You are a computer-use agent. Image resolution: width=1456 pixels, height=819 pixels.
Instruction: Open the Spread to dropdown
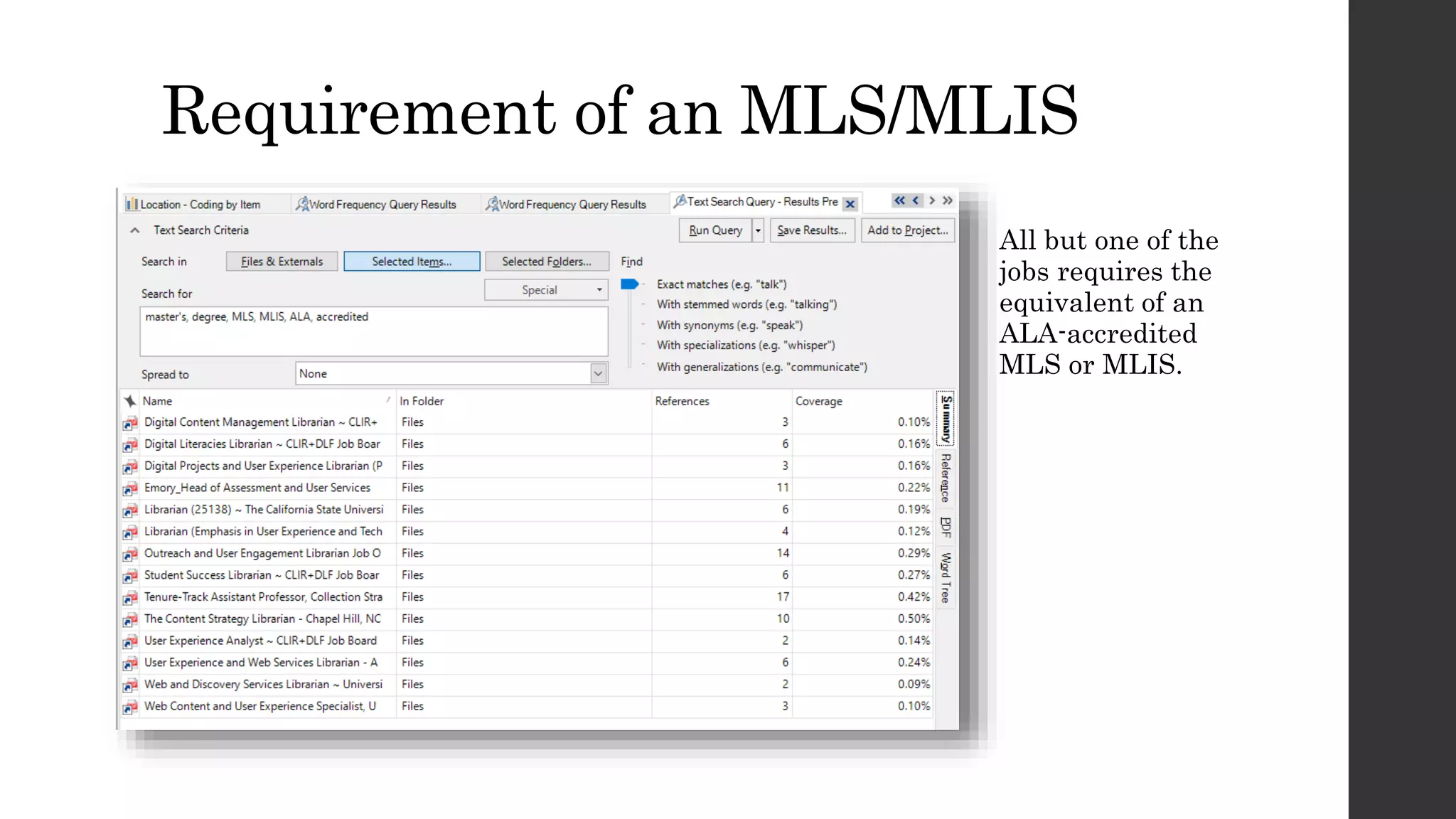pos(598,373)
